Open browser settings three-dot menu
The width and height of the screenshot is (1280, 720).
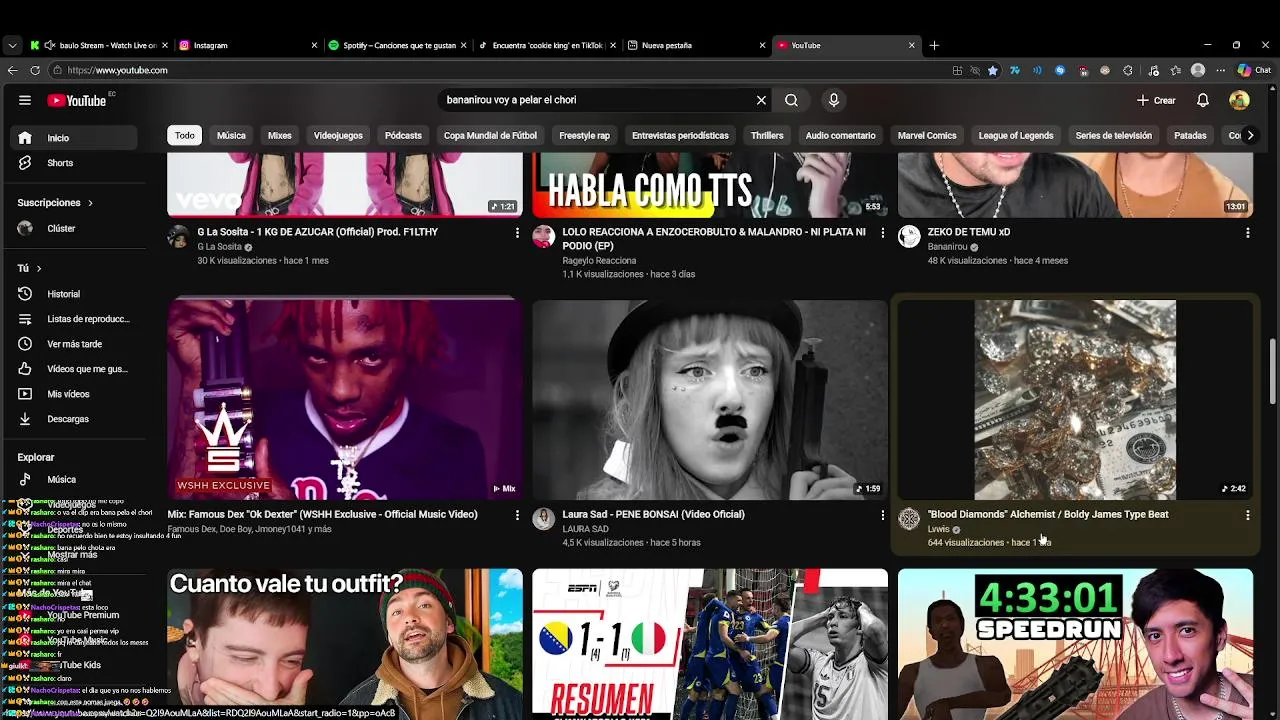[x=1220, y=71]
